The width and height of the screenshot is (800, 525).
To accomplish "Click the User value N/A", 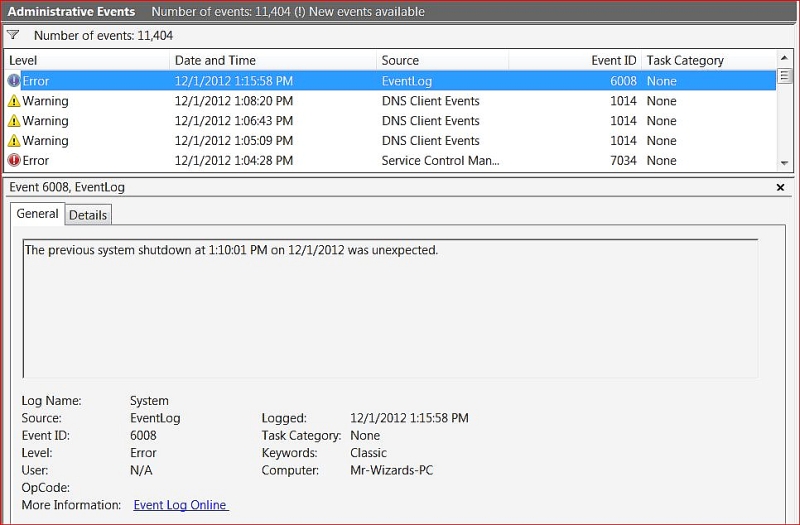I will [x=141, y=470].
